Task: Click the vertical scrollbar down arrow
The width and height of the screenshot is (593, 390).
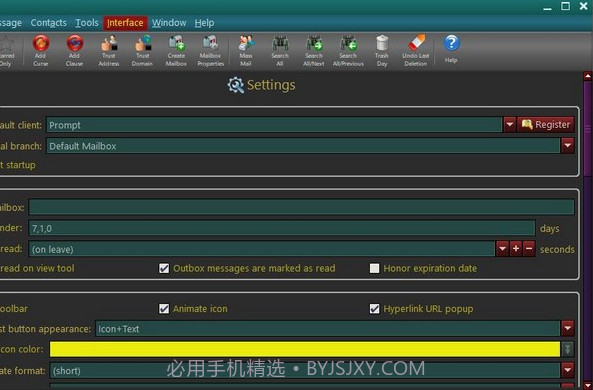Action: (588, 385)
